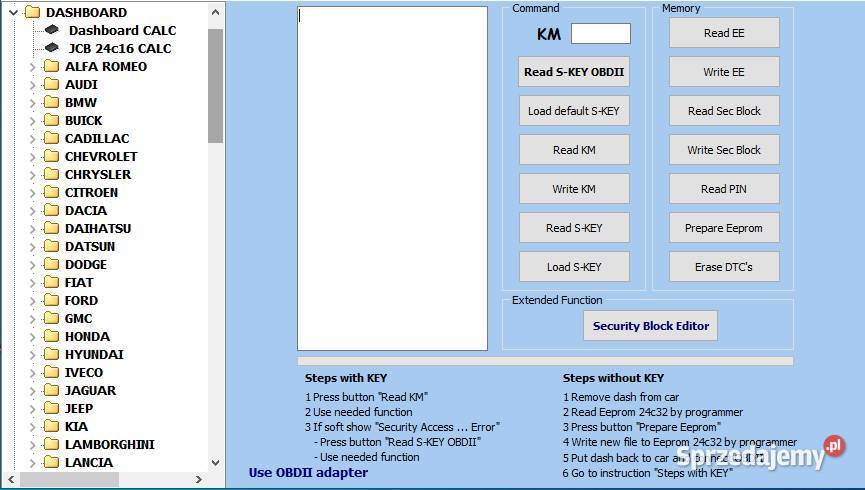Expand the ALFA ROMEO tree node
The width and height of the screenshot is (865, 490).
pos(32,67)
